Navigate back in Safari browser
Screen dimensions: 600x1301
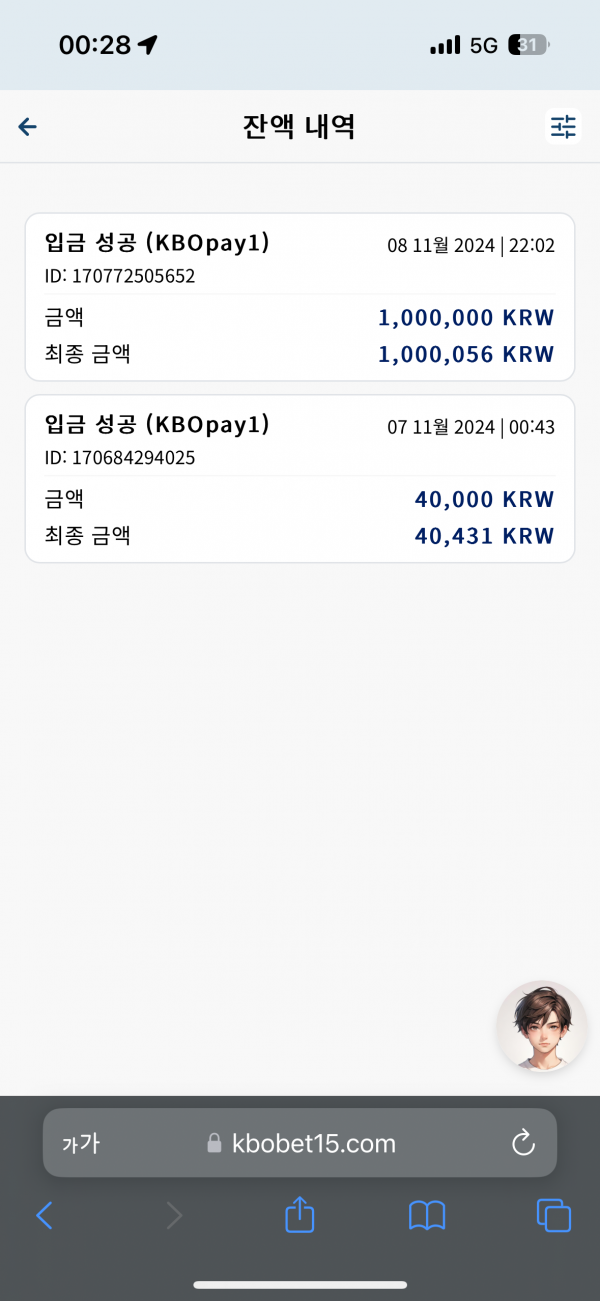point(44,1216)
